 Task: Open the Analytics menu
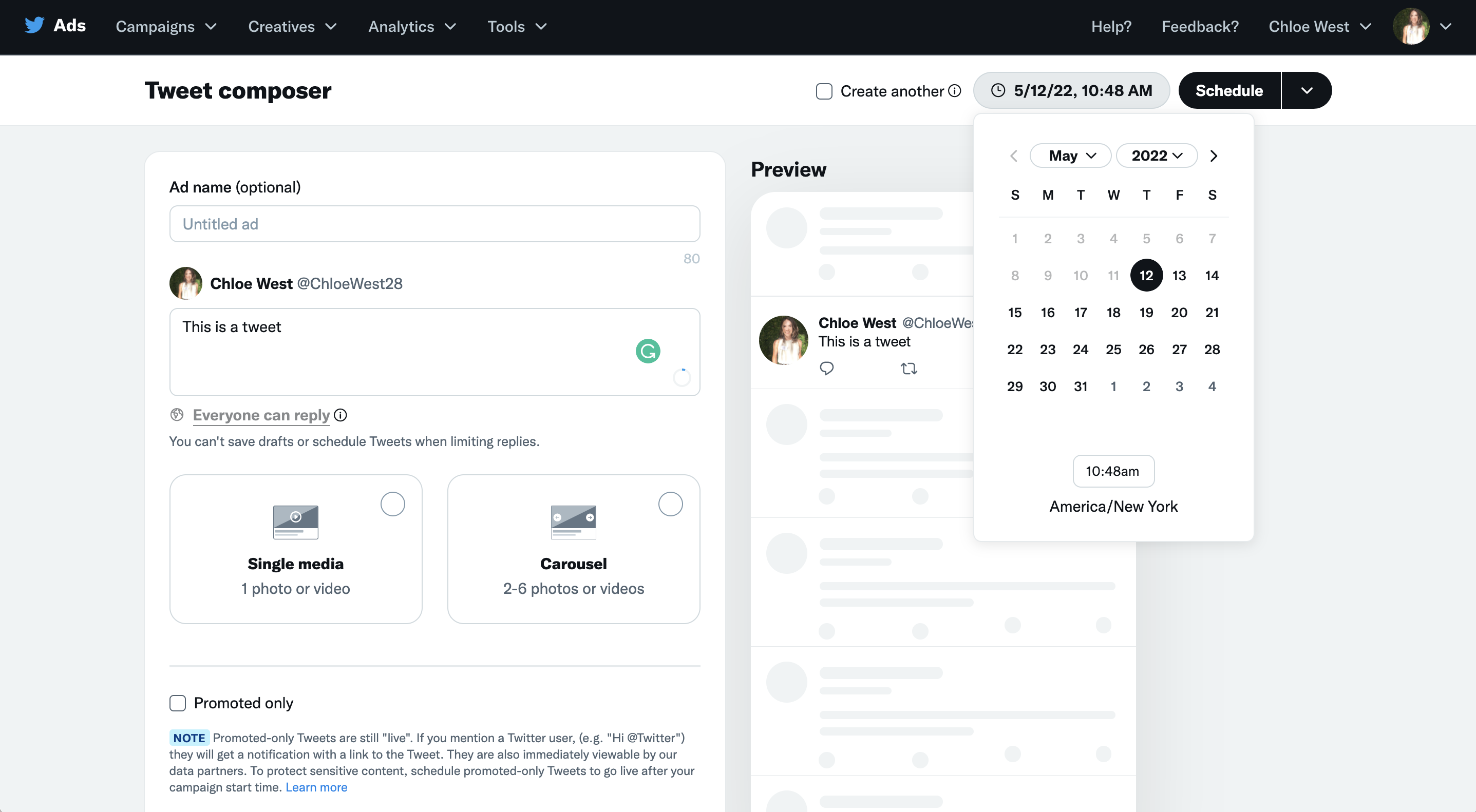(411, 26)
